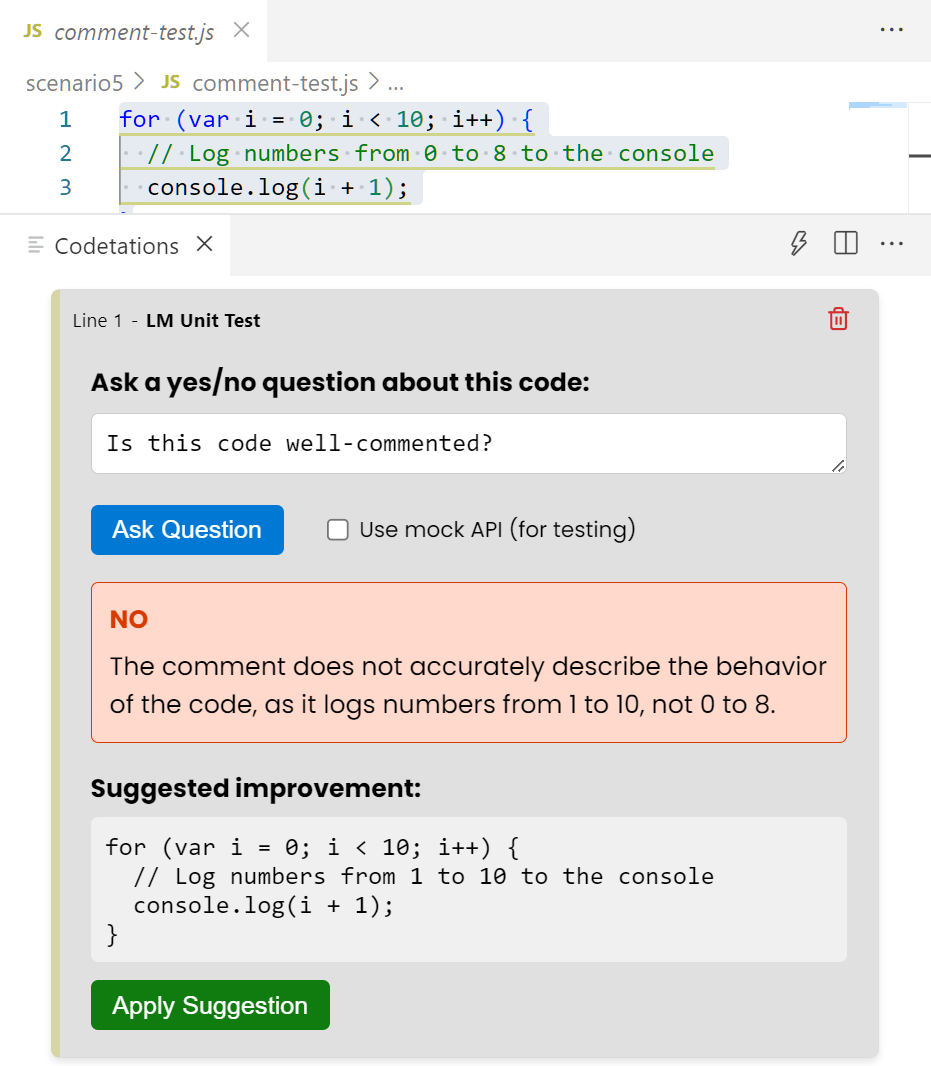Open the Codetations panel more actions menu

point(891,244)
